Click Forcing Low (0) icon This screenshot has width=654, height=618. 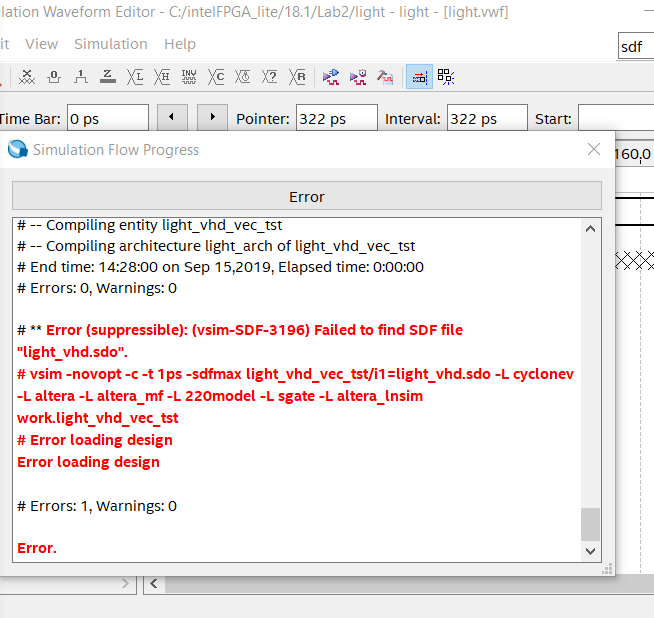coord(54,77)
